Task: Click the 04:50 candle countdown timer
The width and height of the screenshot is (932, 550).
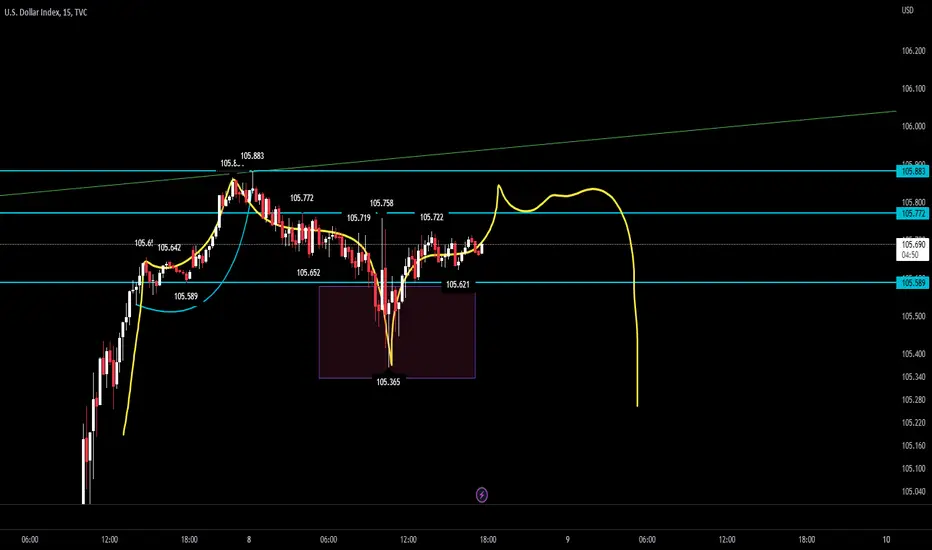Action: (910, 255)
